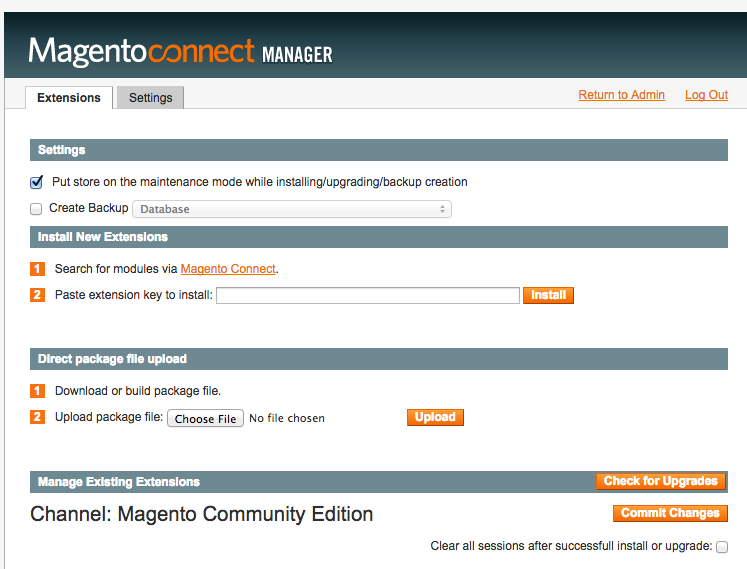The height and width of the screenshot is (569, 747).
Task: Uncheck the maintenance mode checkbox
Action: click(x=36, y=182)
